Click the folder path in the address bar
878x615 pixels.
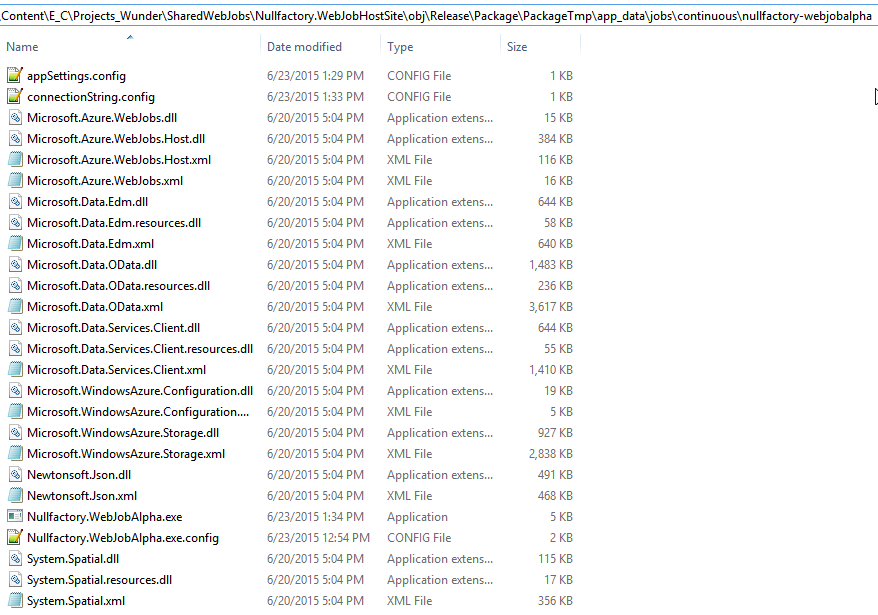(x=437, y=16)
